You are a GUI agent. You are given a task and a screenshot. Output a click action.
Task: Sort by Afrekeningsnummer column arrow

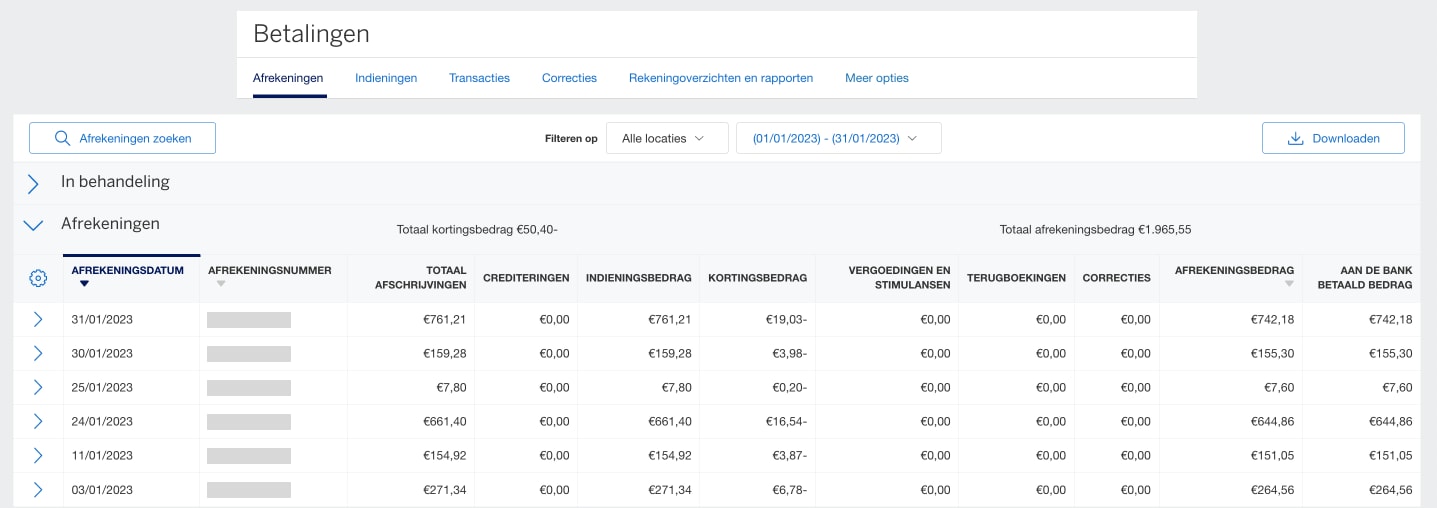coord(221,284)
